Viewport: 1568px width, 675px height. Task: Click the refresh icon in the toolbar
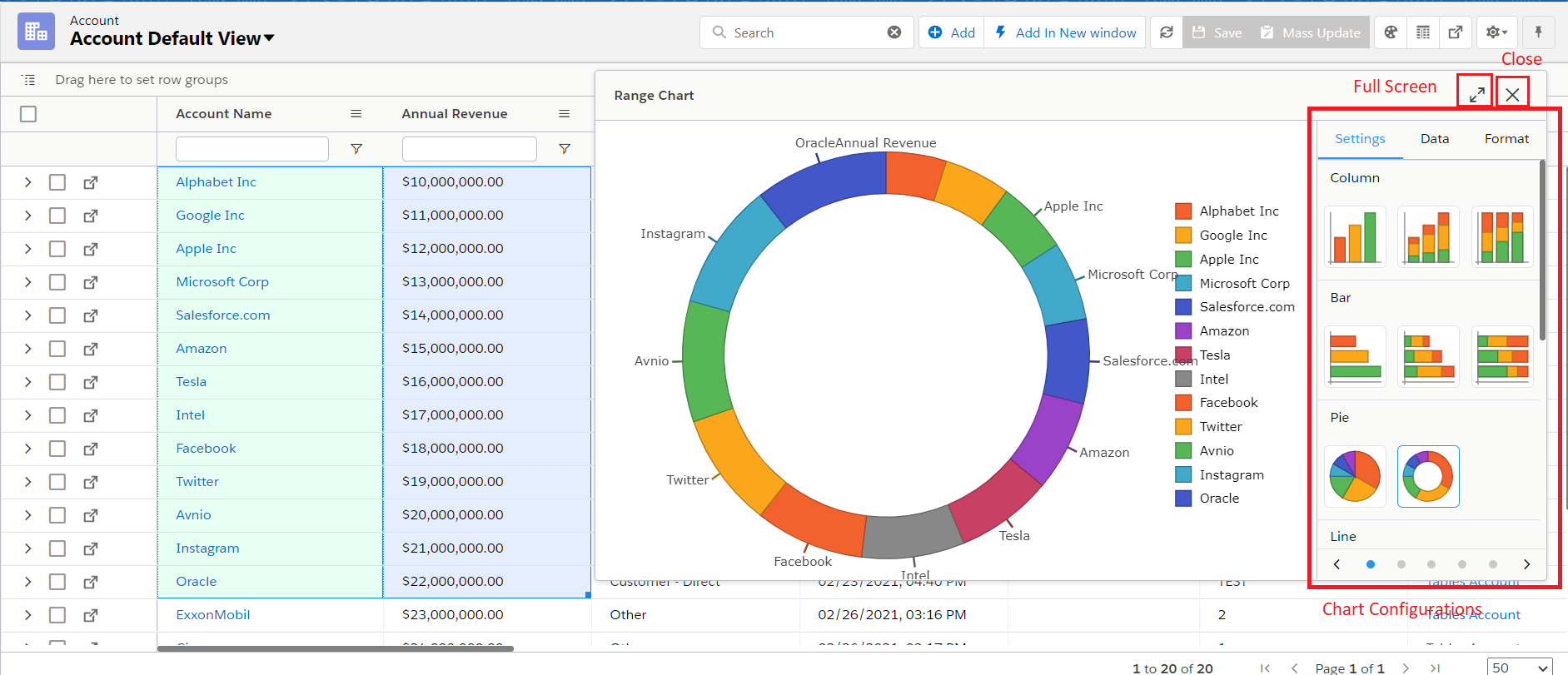coord(1167,32)
